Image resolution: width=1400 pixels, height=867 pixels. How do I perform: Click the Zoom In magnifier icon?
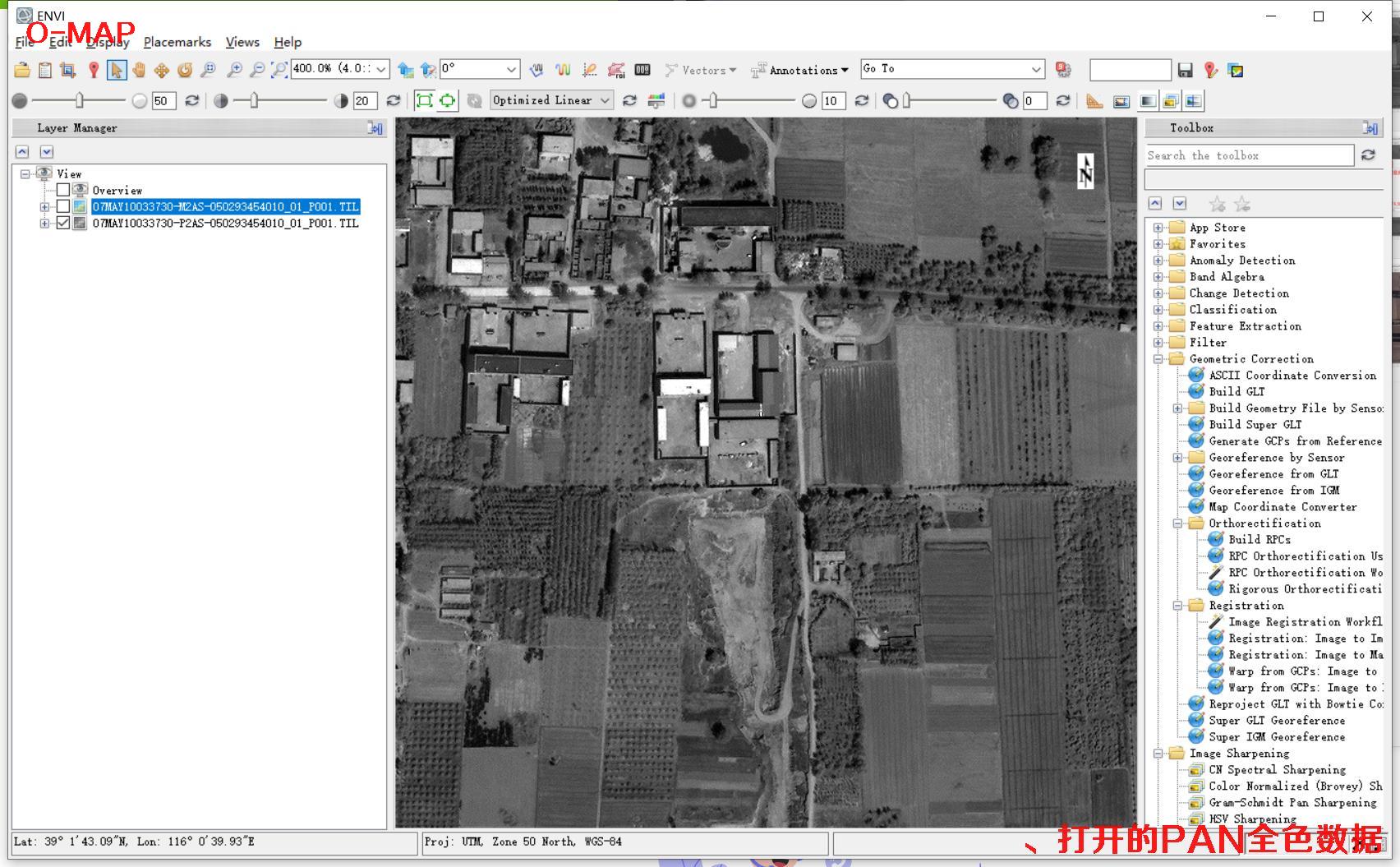[x=234, y=71]
